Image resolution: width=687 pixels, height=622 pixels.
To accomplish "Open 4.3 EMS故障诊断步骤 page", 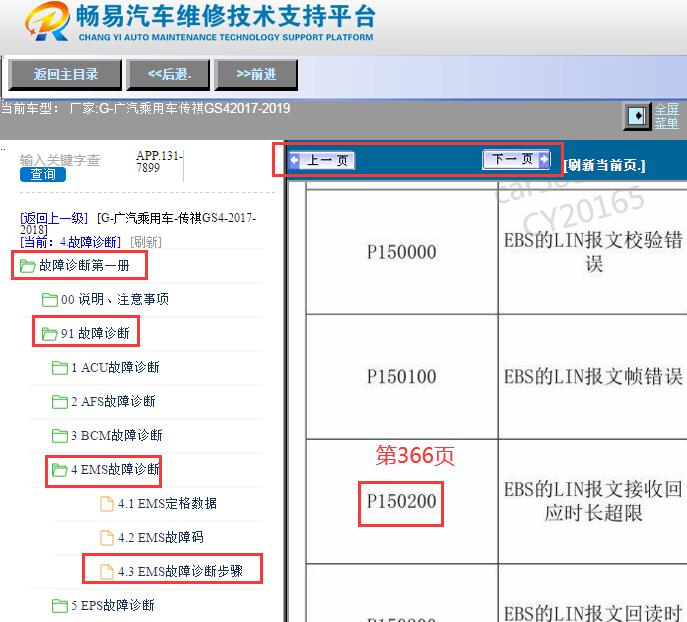I will pos(180,572).
